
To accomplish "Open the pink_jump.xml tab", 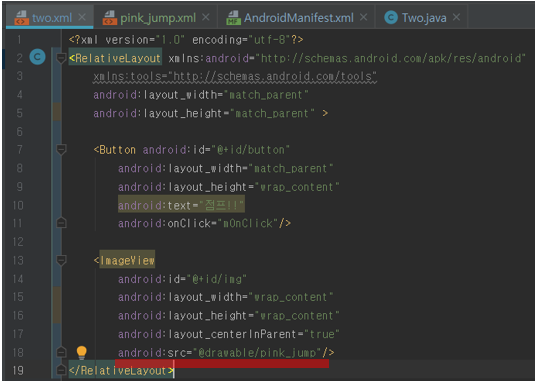I will tap(156, 18).
